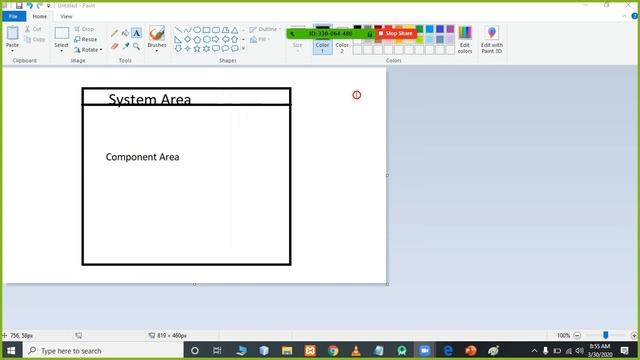Choose the Right triangle shape
This screenshot has height=360, width=640.
tap(178, 40)
